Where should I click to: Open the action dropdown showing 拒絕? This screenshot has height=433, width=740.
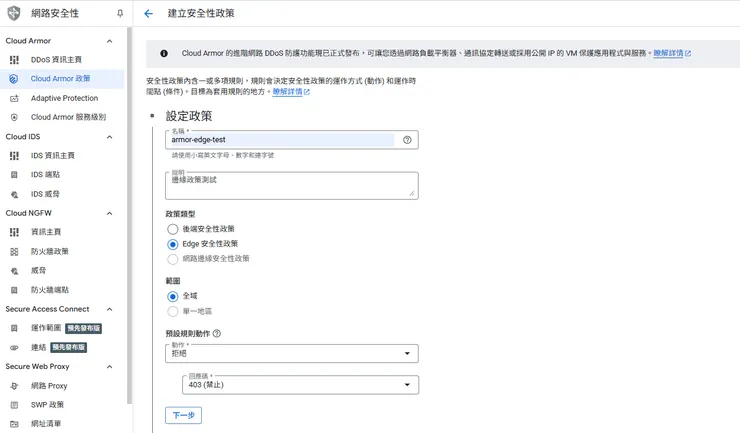(292, 353)
